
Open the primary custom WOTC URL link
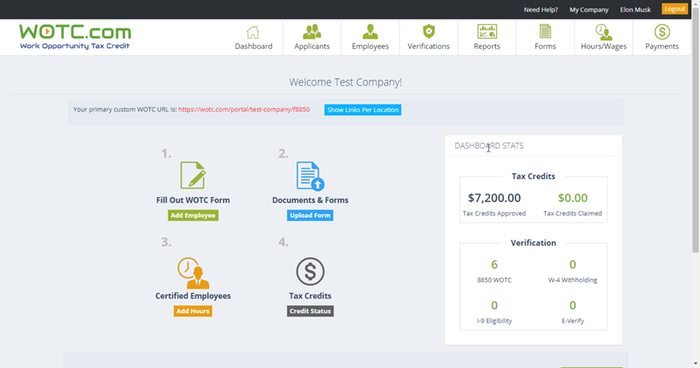244,109
